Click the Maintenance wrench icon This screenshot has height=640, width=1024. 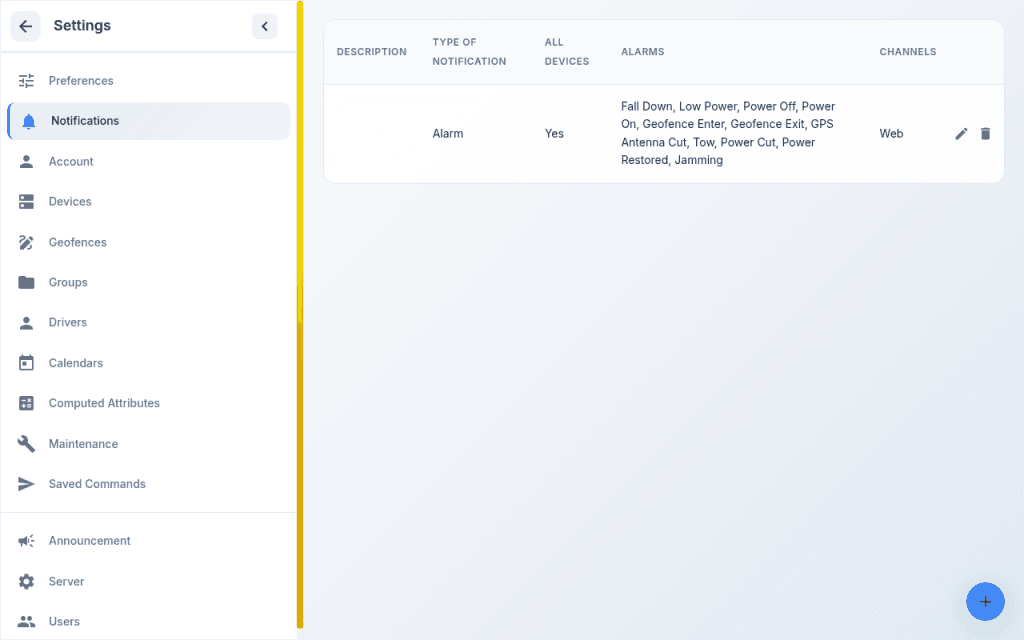coord(26,444)
